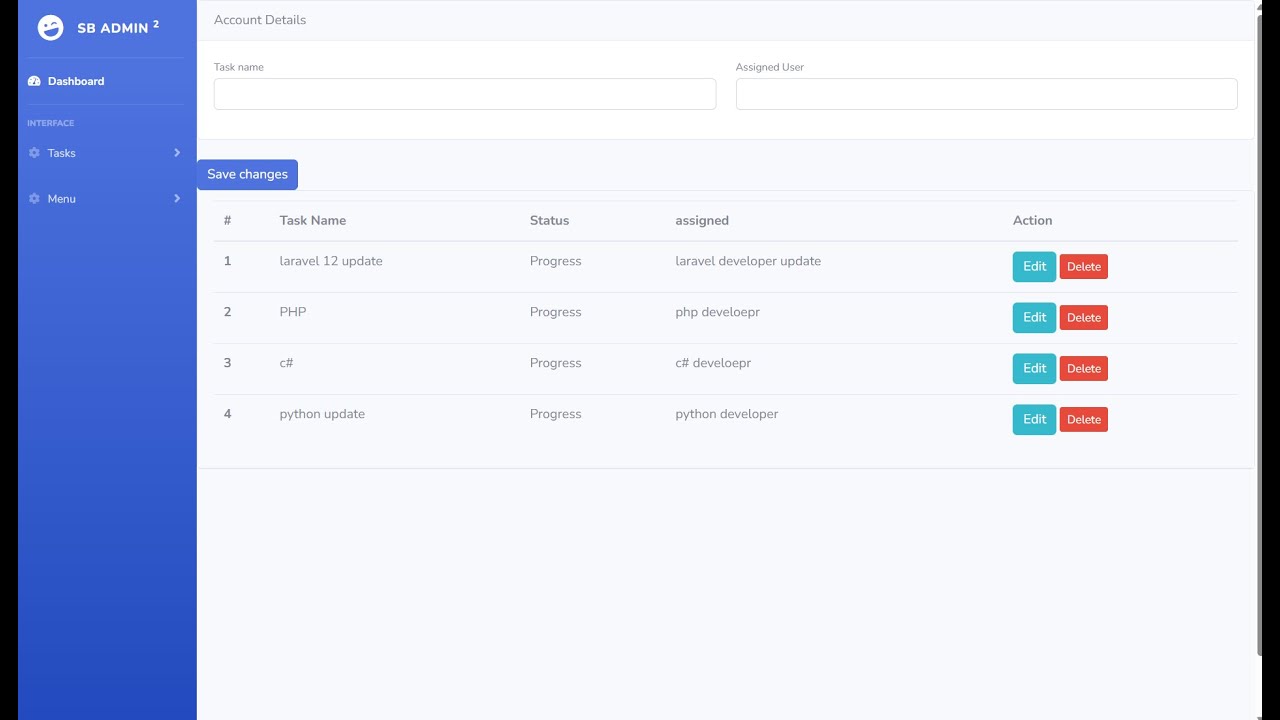1280x720 pixels.
Task: Focus the Assigned User input field
Action: click(x=986, y=94)
